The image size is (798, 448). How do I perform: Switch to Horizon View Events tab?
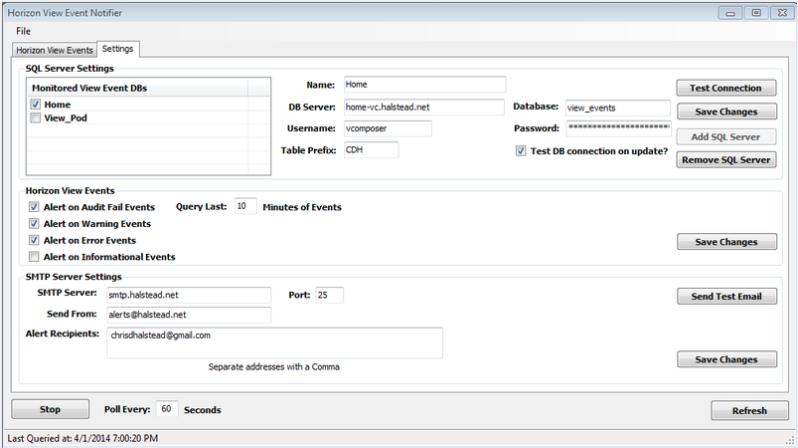pyautogui.click(x=54, y=50)
